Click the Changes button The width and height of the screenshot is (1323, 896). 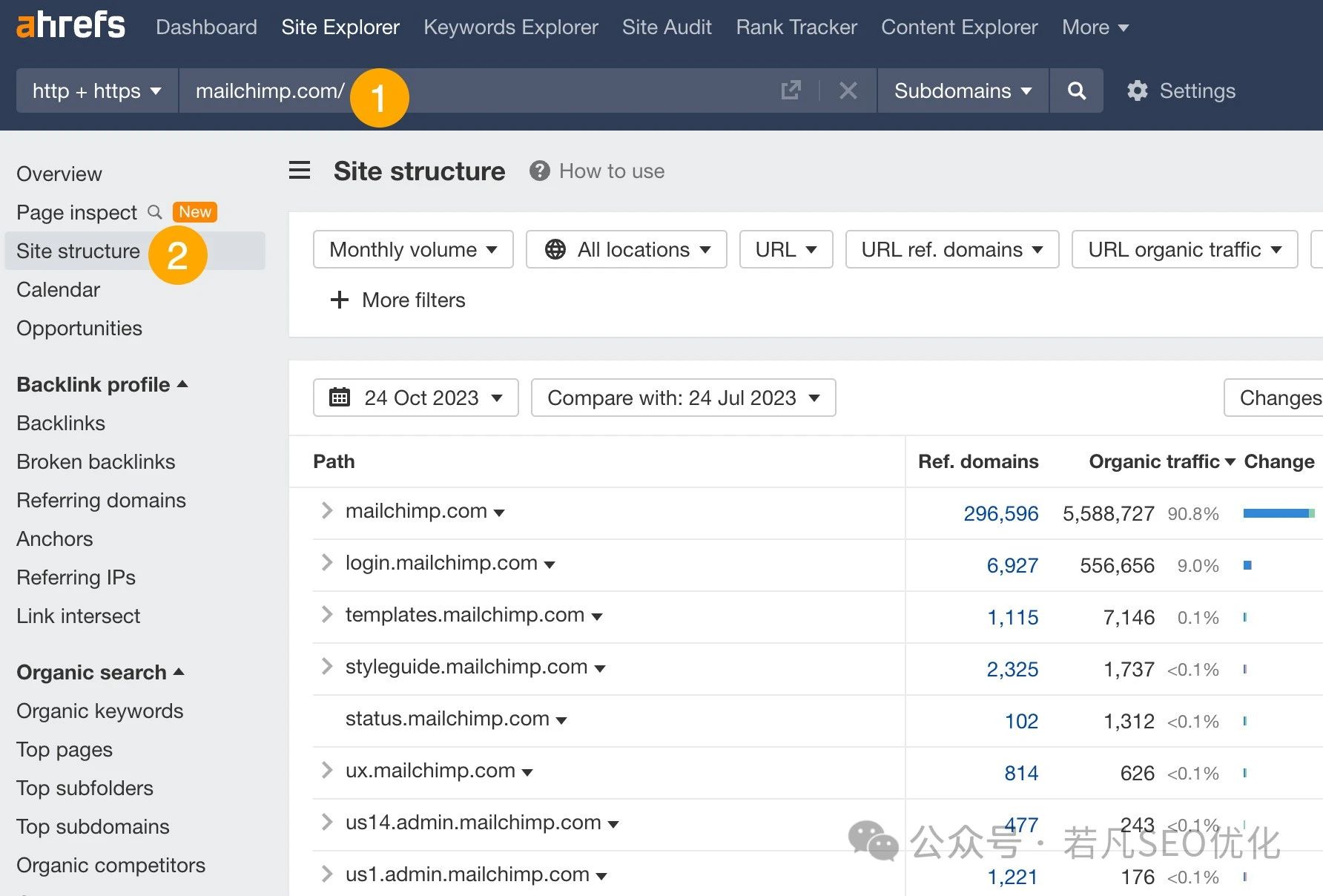[1274, 398]
